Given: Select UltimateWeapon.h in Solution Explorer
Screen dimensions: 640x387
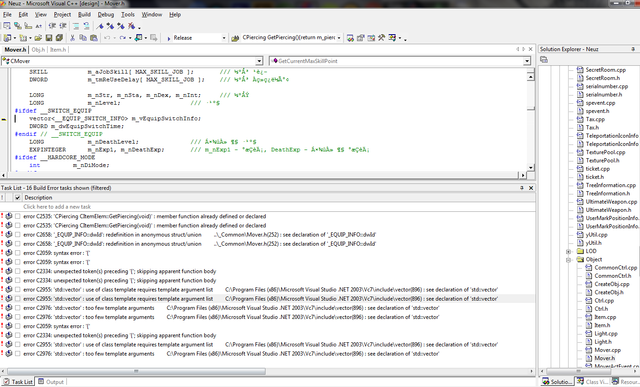Looking at the screenshot, I should coord(608,210).
